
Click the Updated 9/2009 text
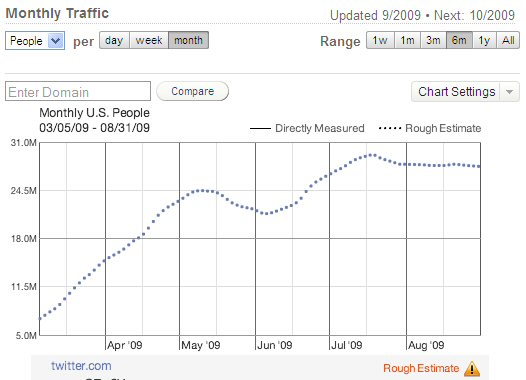coord(375,15)
